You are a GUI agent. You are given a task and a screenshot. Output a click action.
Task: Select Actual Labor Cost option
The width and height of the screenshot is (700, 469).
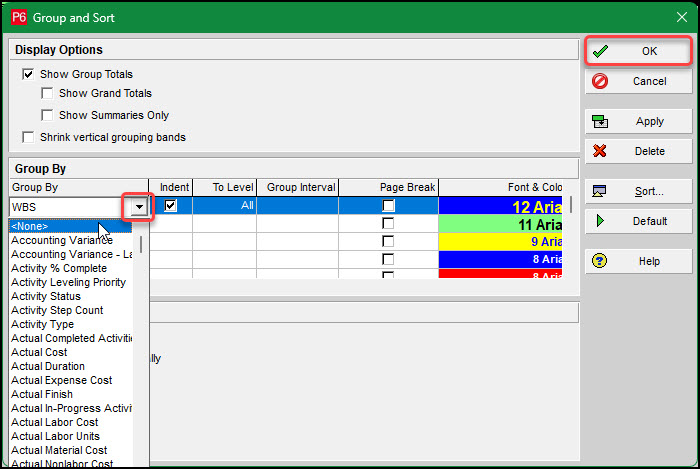click(71, 423)
